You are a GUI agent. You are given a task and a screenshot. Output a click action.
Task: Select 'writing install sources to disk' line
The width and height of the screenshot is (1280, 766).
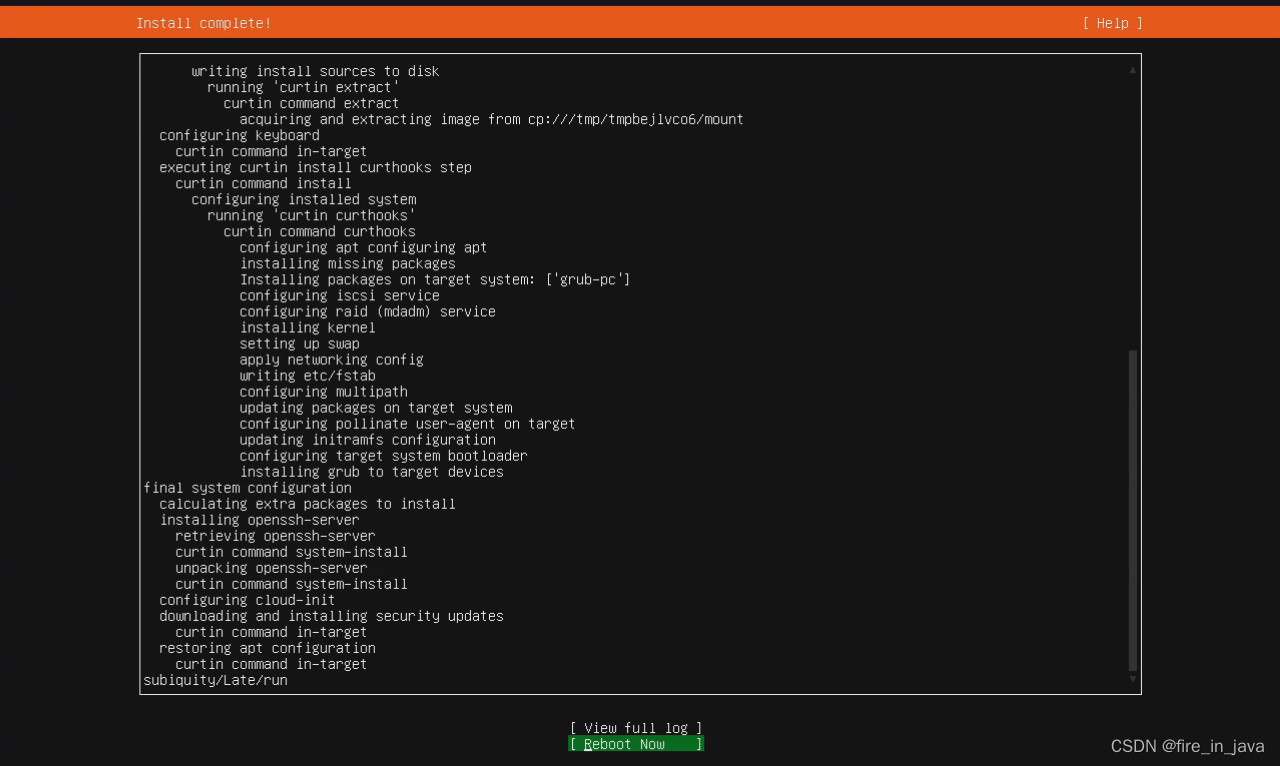coord(316,71)
